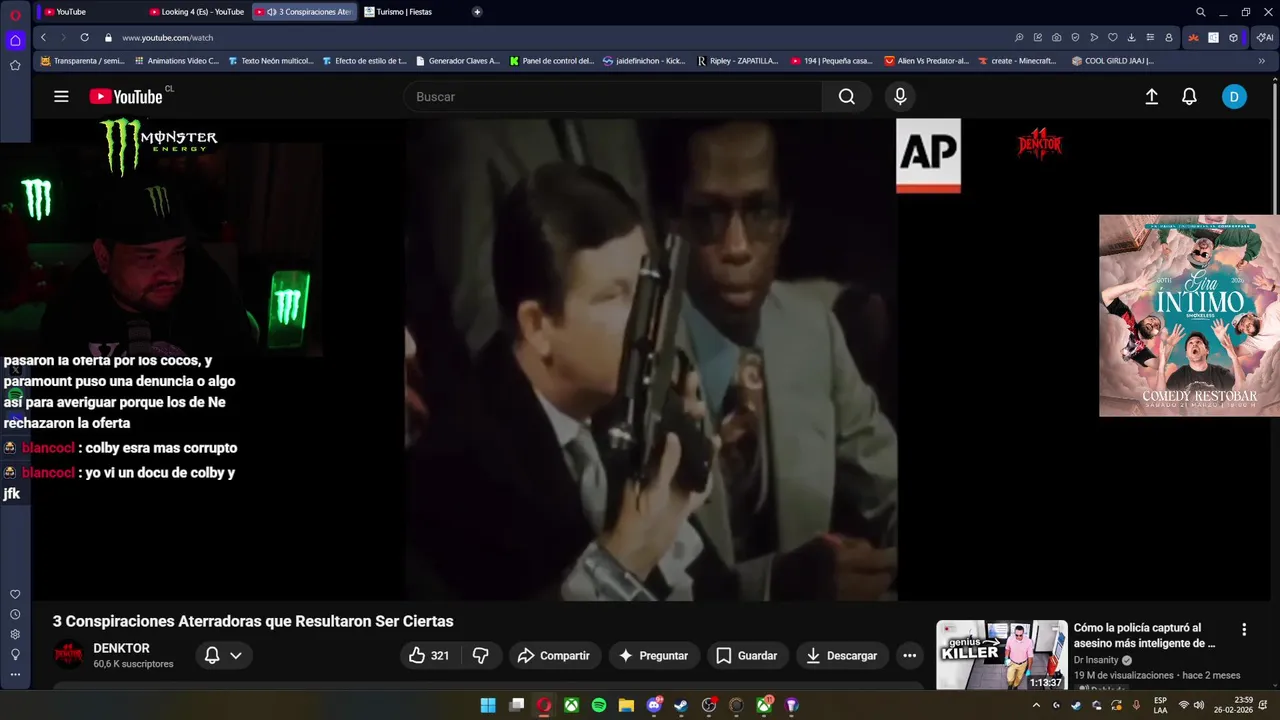Open browser downloads arrow icon
This screenshot has height=720, width=1280.
pos(1131,37)
